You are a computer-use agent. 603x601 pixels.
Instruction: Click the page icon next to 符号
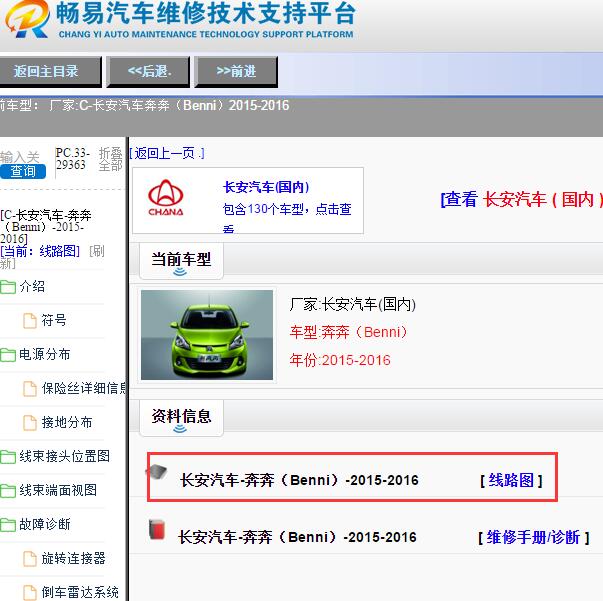tap(30, 321)
